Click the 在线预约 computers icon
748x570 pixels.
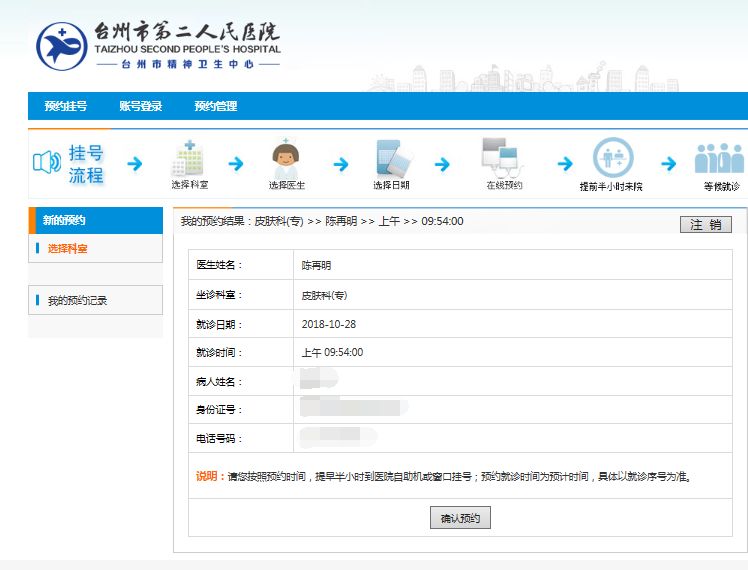click(502, 157)
